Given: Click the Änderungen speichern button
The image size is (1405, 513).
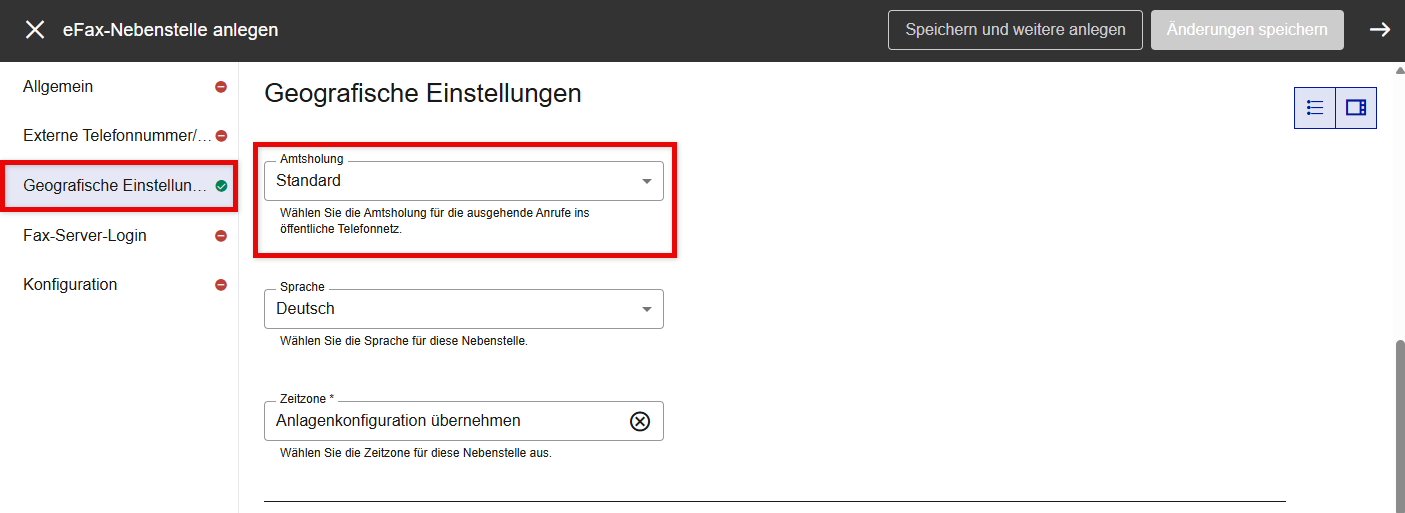Looking at the screenshot, I should (x=1246, y=30).
